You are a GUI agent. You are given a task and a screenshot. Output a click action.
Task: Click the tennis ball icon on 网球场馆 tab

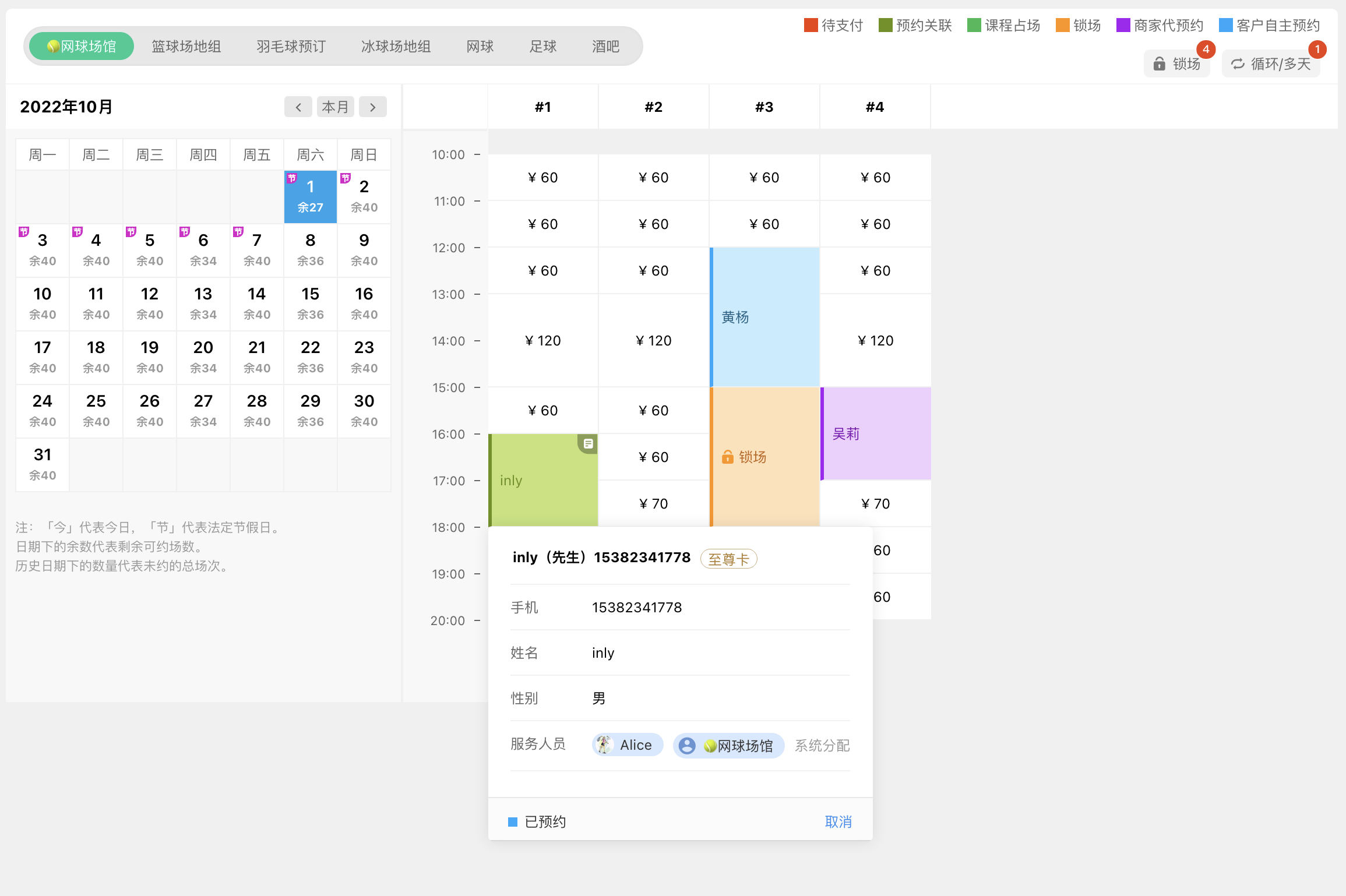pyautogui.click(x=53, y=47)
